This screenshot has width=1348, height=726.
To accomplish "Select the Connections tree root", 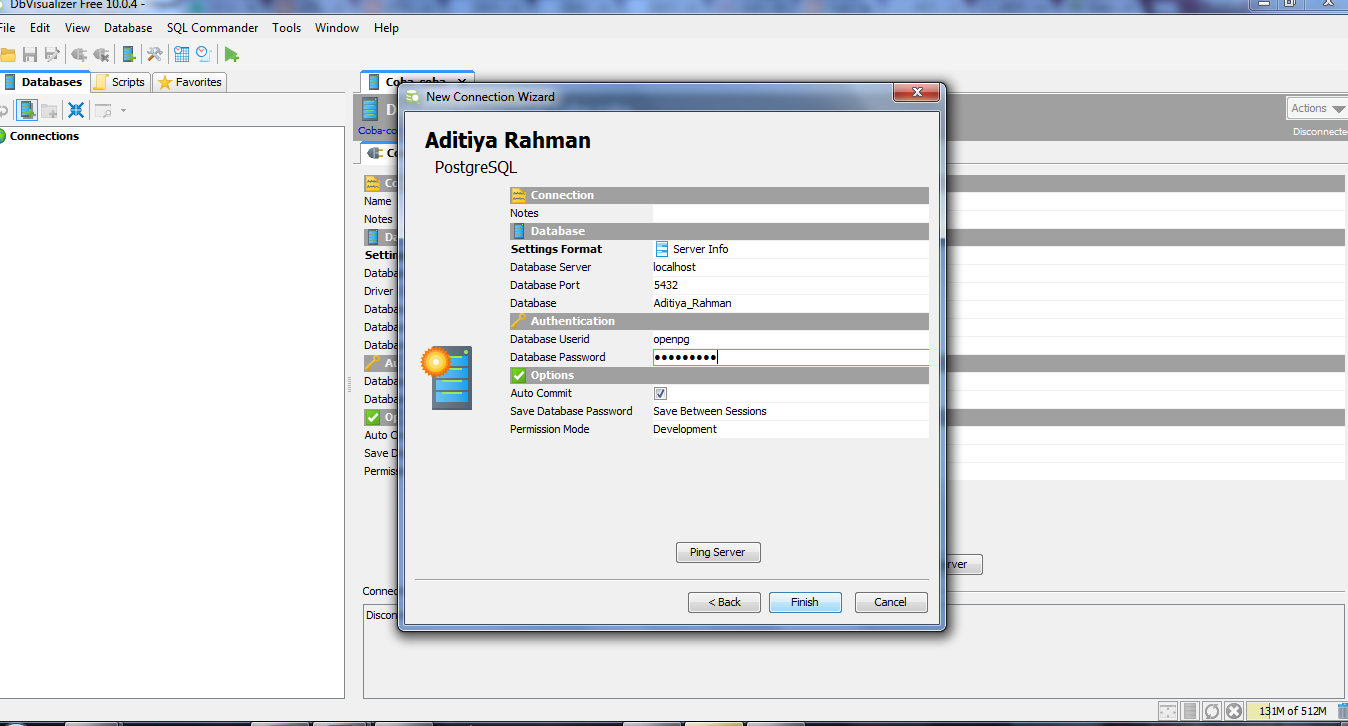I will click(x=44, y=136).
